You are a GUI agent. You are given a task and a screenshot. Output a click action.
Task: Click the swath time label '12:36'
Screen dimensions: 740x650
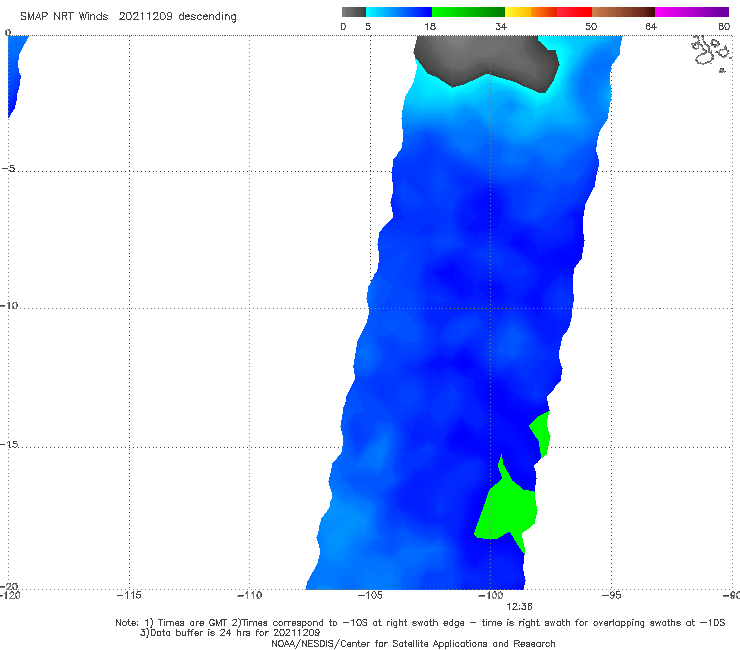[519, 607]
